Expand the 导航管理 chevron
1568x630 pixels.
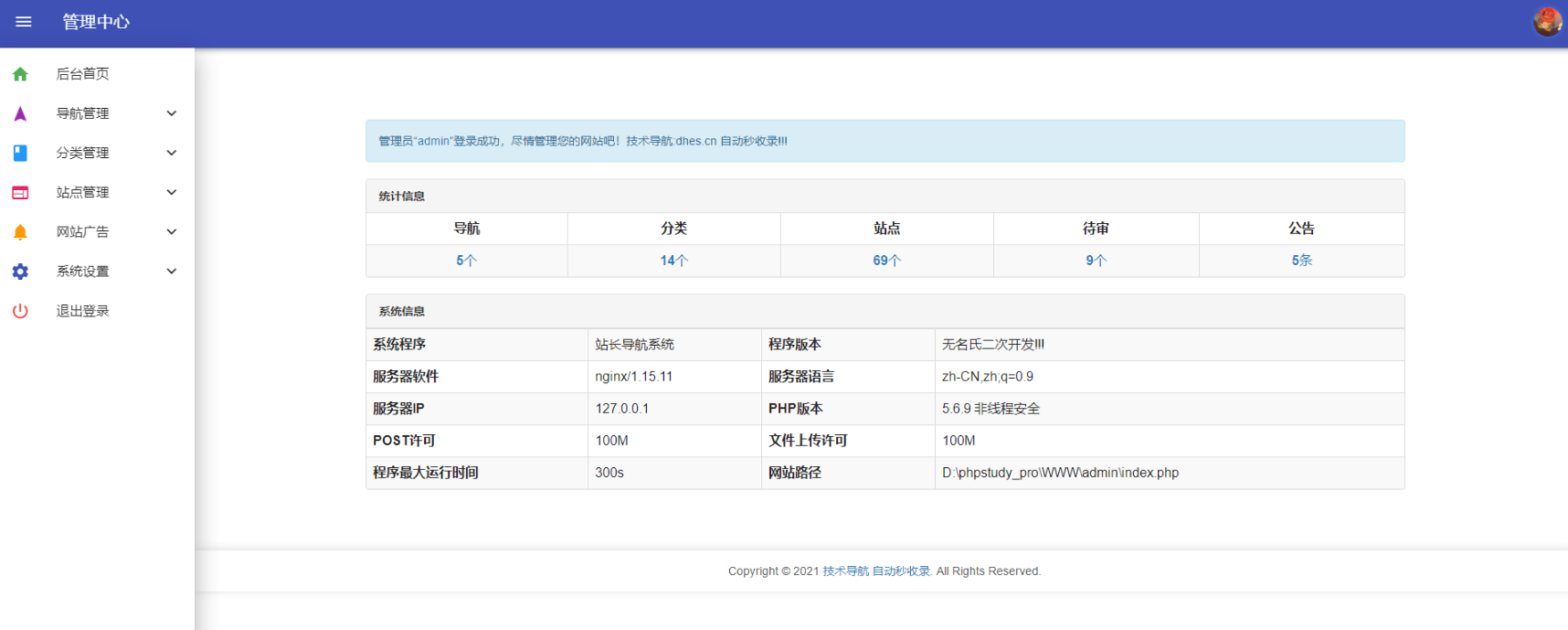point(171,113)
